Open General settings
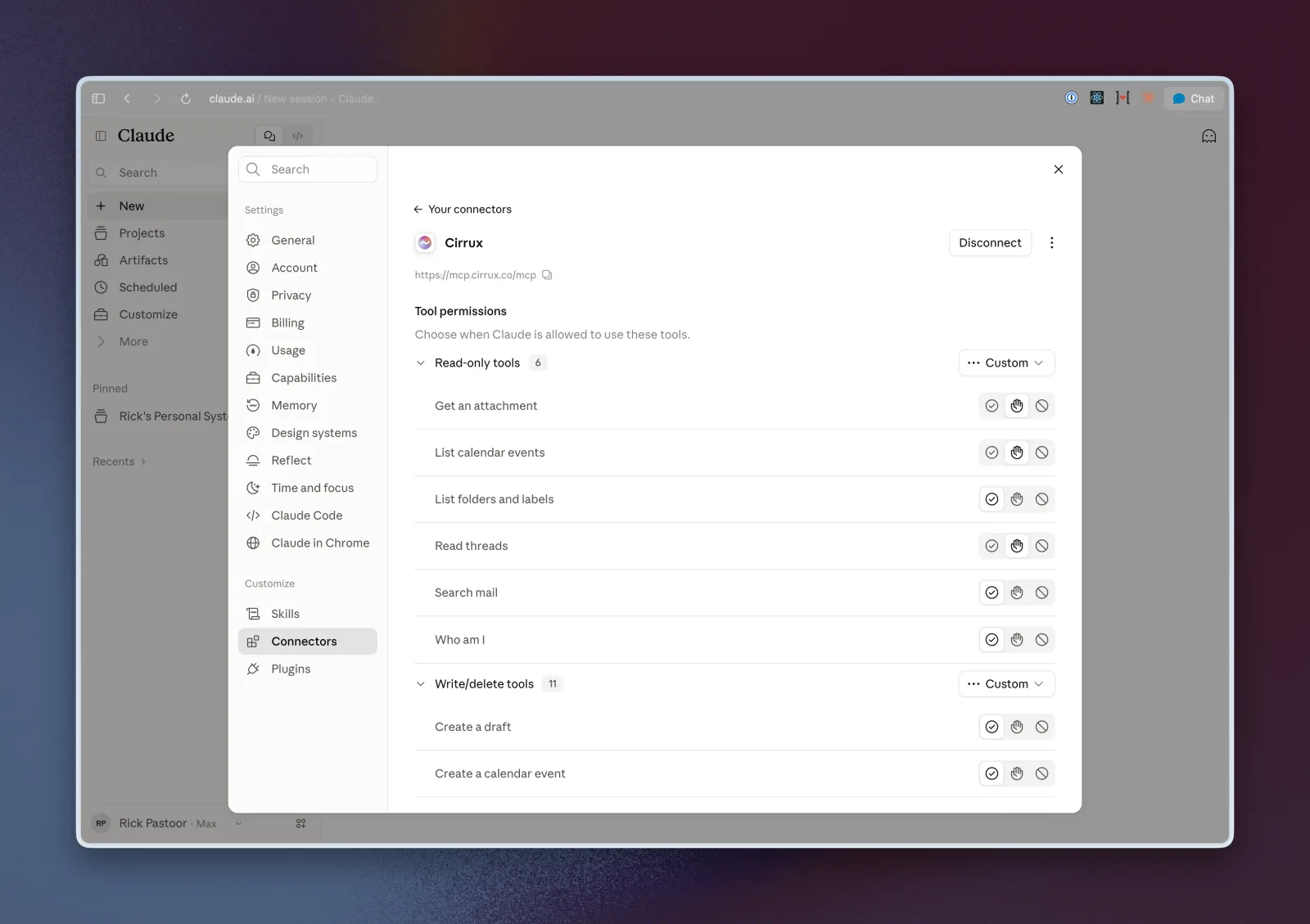The image size is (1310, 924). click(x=308, y=240)
